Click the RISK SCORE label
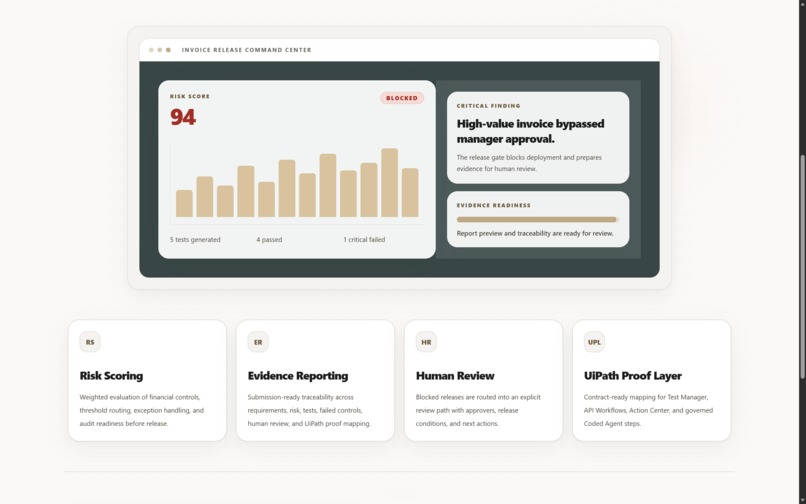This screenshot has width=806, height=504. [x=190, y=96]
